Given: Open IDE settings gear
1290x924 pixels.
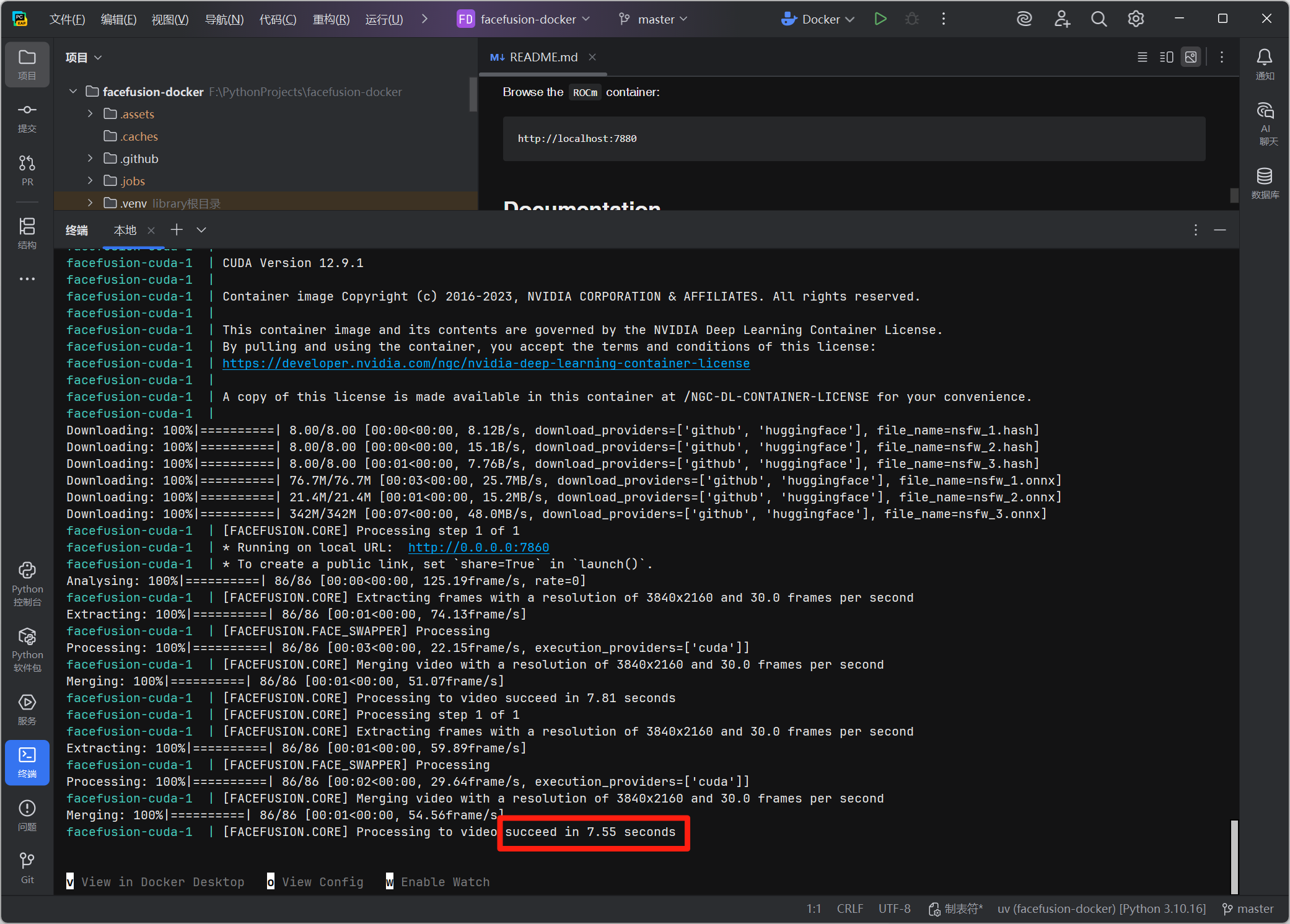Looking at the screenshot, I should (x=1136, y=19).
